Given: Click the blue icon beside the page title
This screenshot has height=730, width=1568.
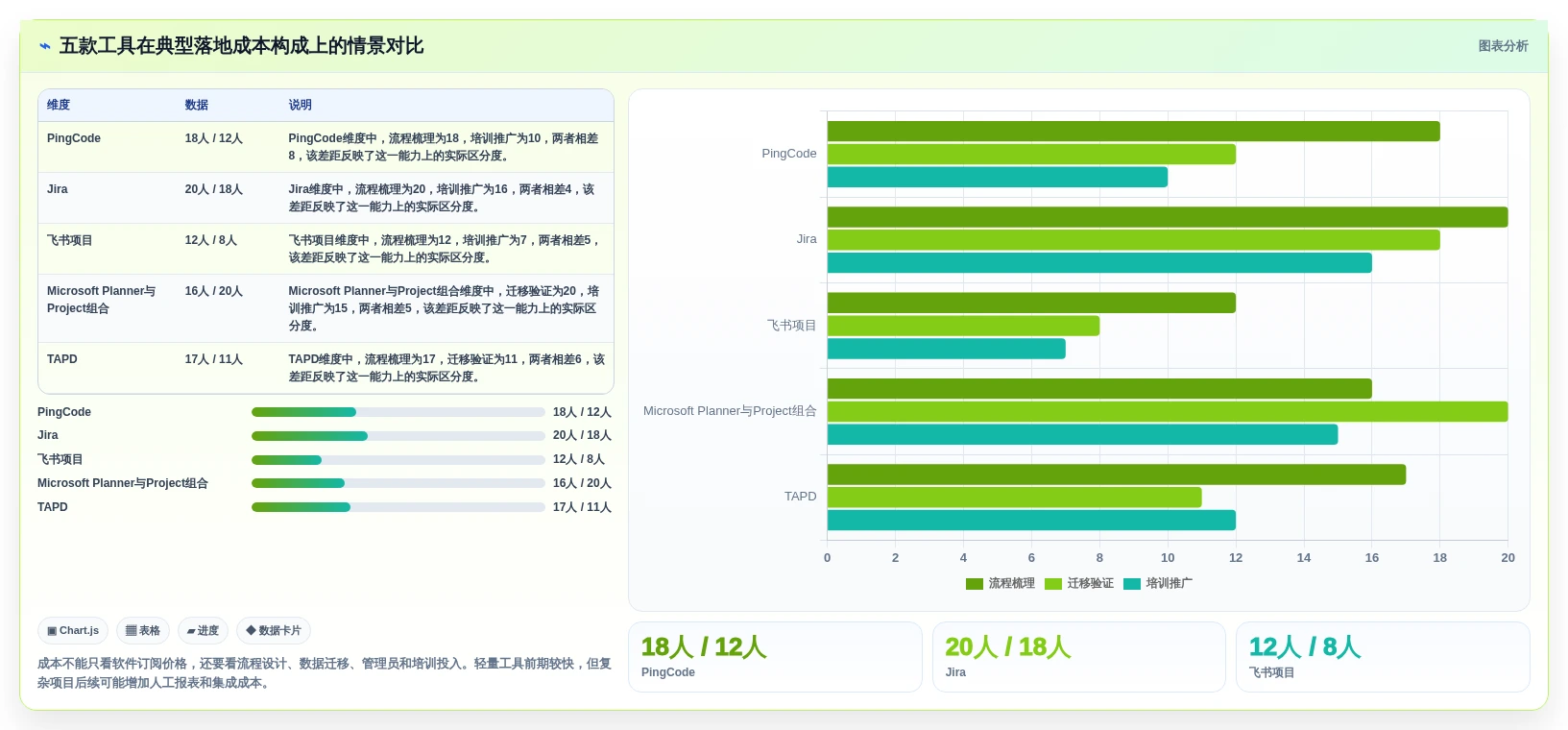Looking at the screenshot, I should (x=44, y=46).
